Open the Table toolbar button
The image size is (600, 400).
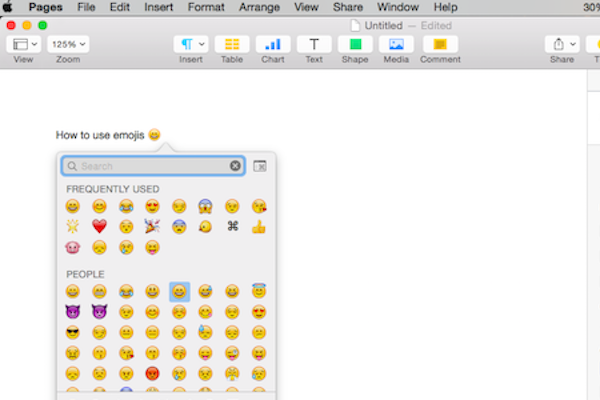(x=232, y=44)
